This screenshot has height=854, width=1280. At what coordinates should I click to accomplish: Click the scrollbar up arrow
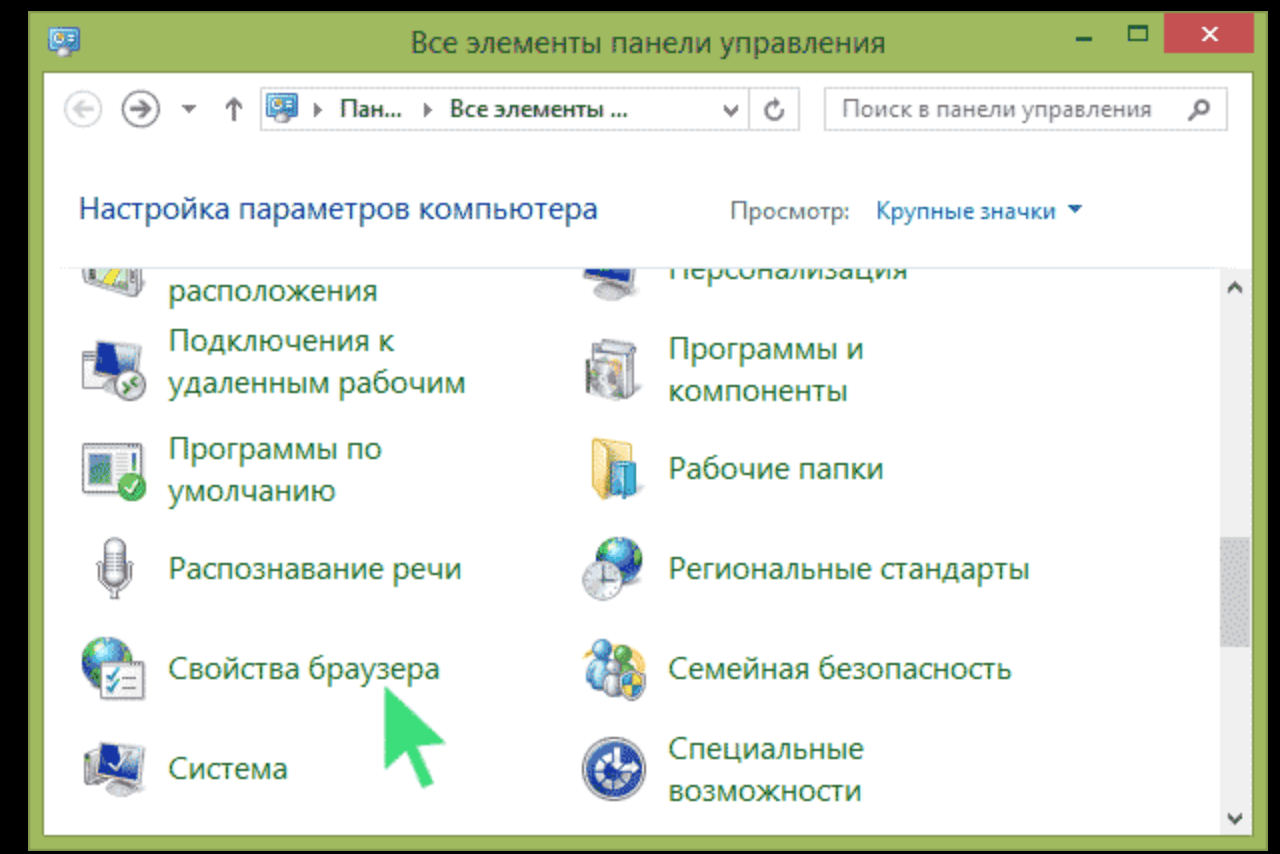click(1234, 288)
